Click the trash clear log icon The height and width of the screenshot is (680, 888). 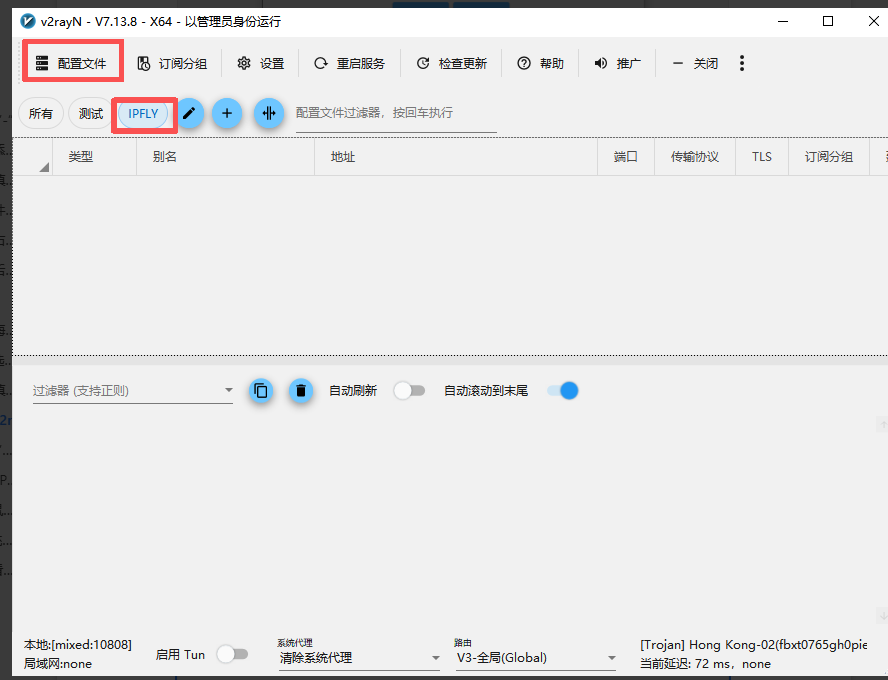tap(301, 391)
